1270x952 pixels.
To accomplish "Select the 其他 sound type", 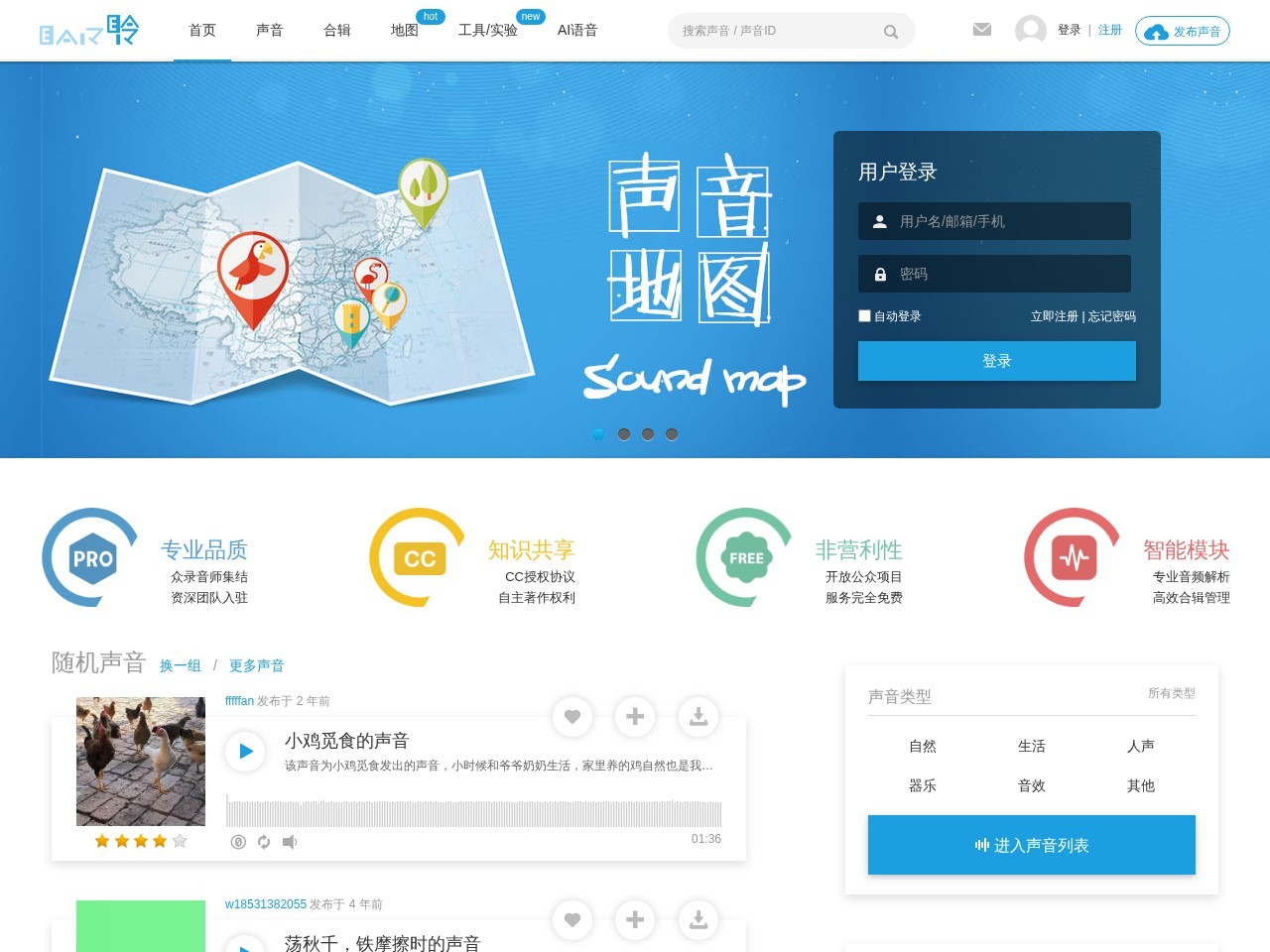I will (x=1141, y=785).
